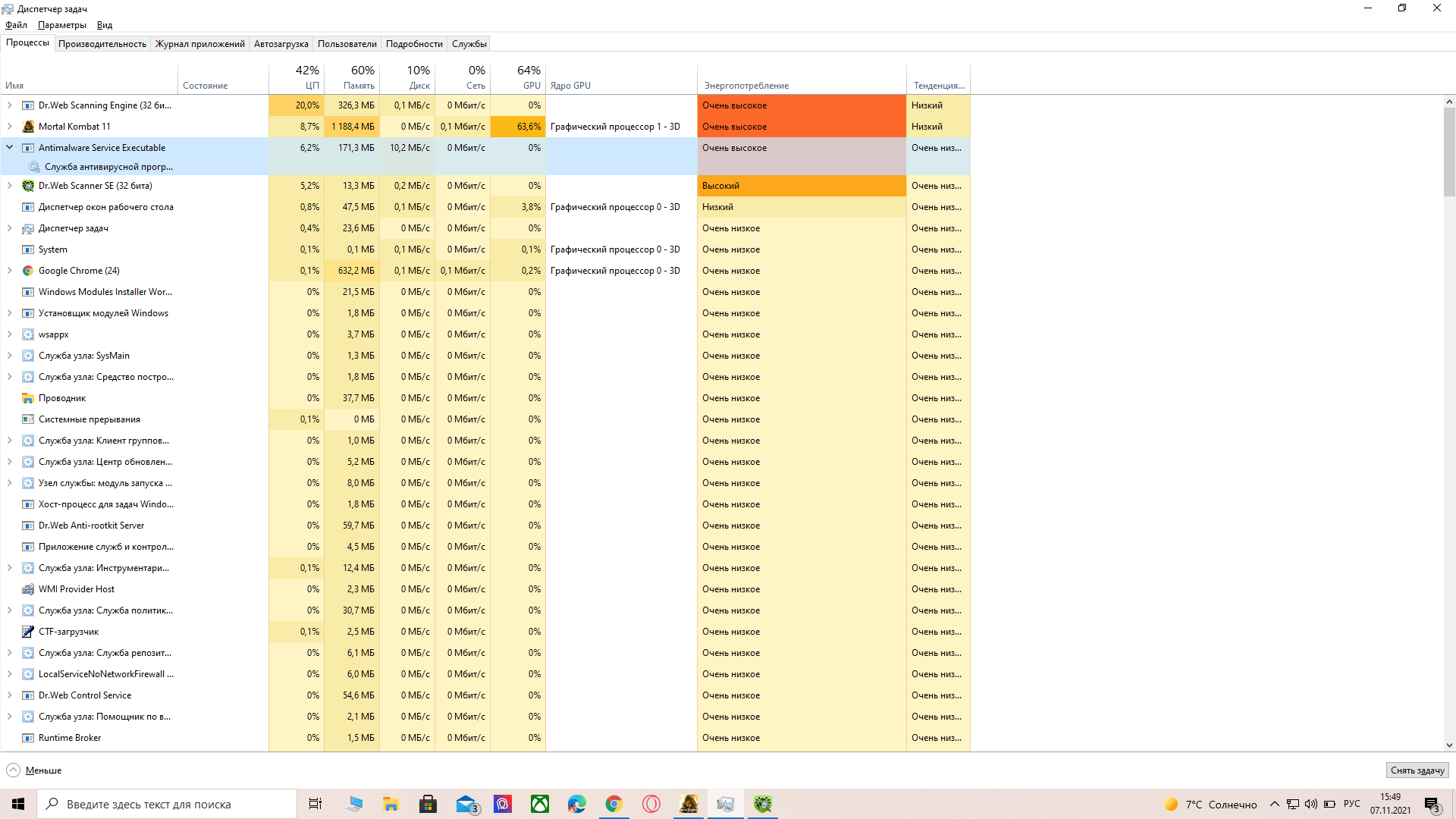Image resolution: width=1456 pixels, height=819 pixels.
Task: Show hidden tray icons chevron
Action: (x=1275, y=804)
